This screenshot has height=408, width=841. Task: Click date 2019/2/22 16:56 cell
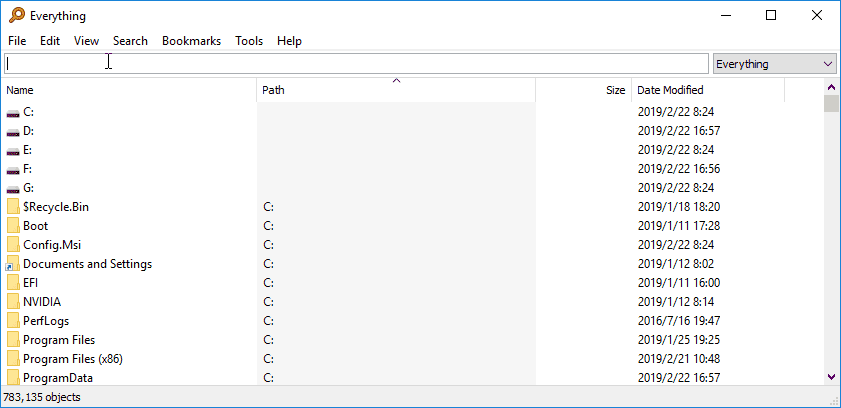[x=679, y=169]
